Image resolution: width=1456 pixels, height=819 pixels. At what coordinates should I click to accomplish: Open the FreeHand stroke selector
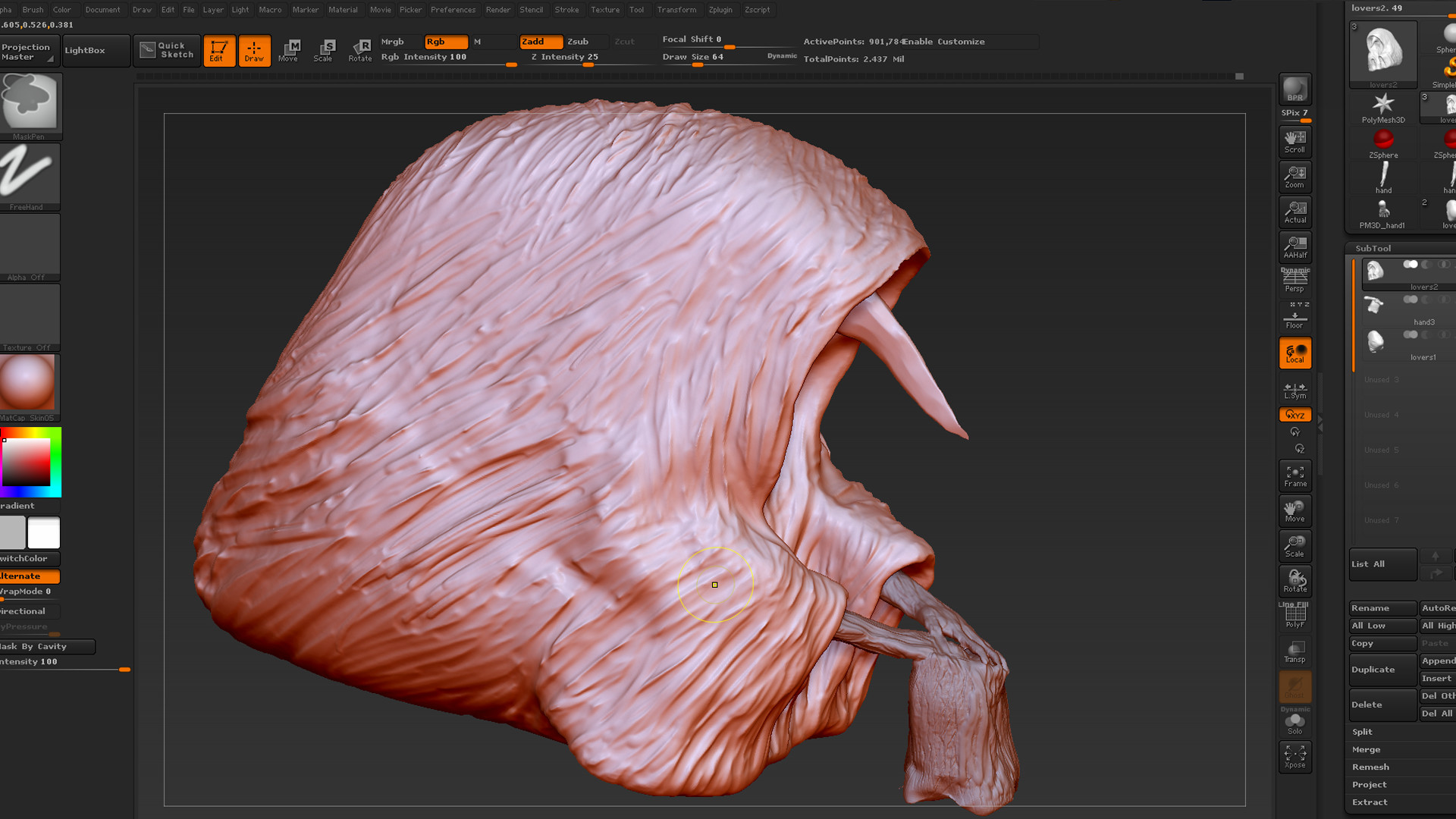point(30,177)
